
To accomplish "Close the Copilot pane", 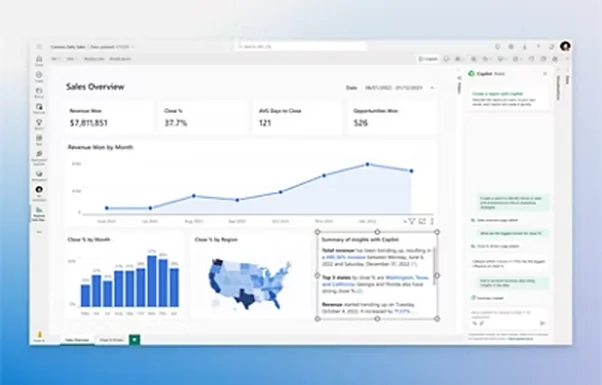I will pyautogui.click(x=545, y=74).
